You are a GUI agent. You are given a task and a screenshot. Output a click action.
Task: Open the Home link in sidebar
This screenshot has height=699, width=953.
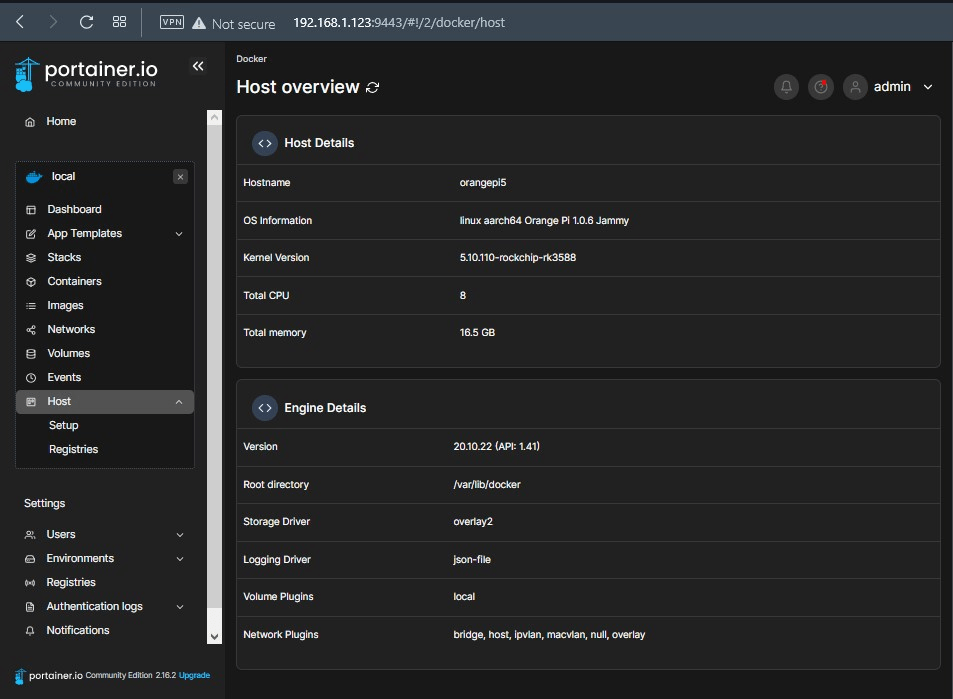click(x=61, y=122)
